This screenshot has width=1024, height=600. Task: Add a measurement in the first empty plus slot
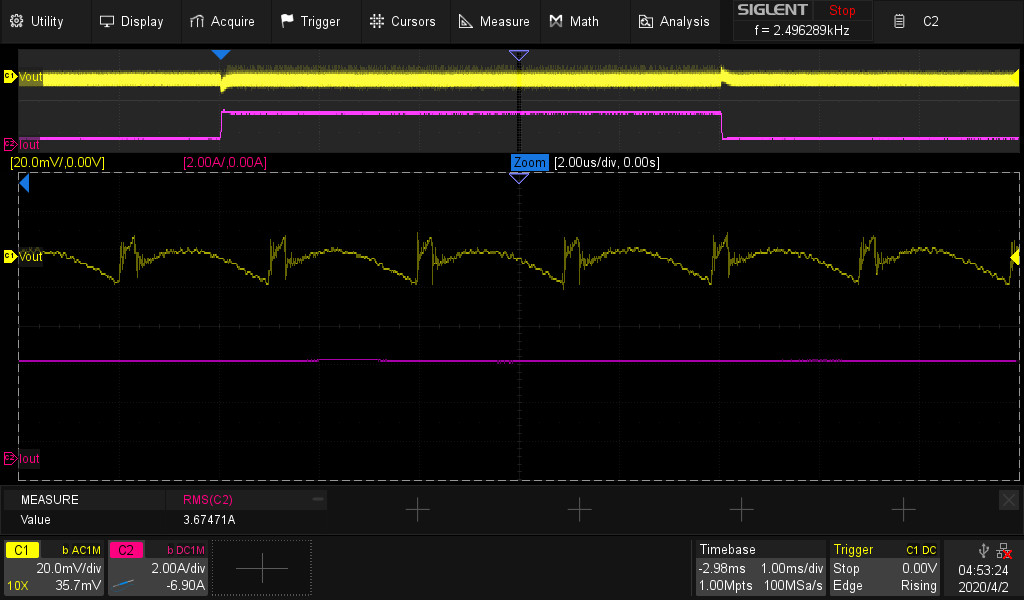pyautogui.click(x=417, y=509)
